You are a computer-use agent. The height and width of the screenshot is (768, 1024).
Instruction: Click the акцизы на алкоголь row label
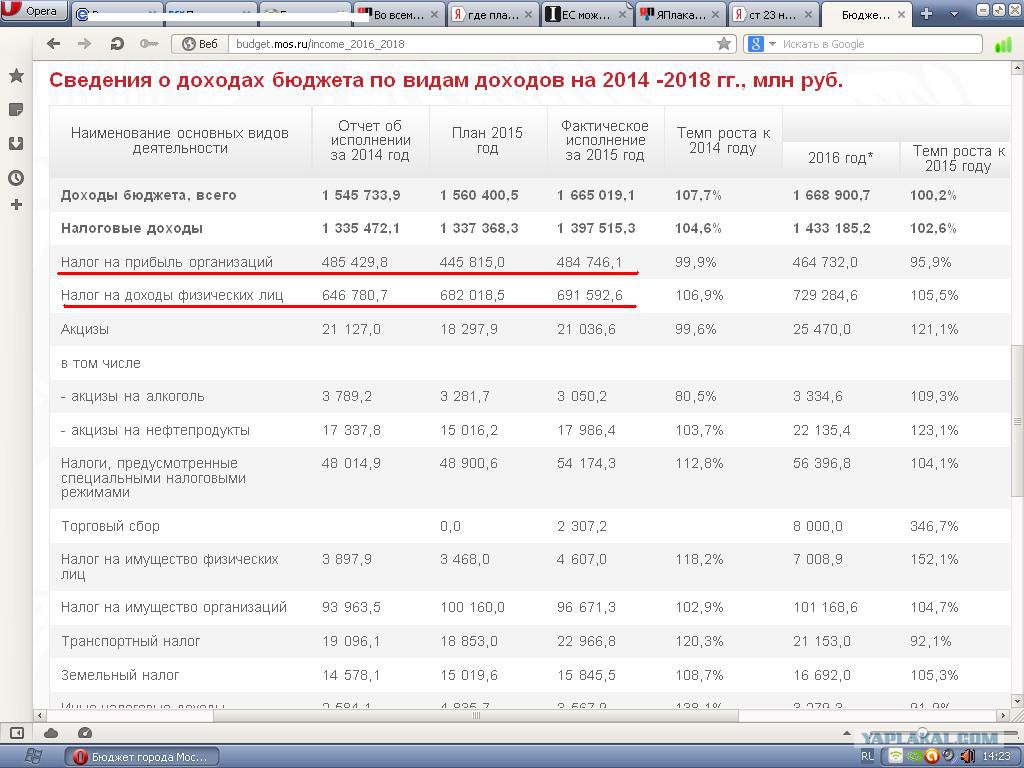click(x=133, y=396)
